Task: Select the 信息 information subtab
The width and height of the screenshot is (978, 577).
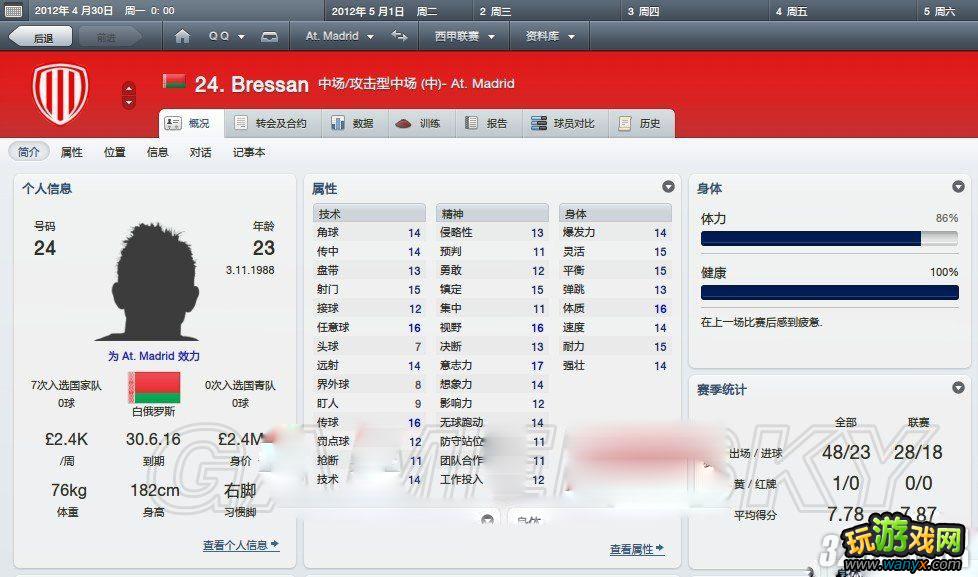Action: pos(157,152)
